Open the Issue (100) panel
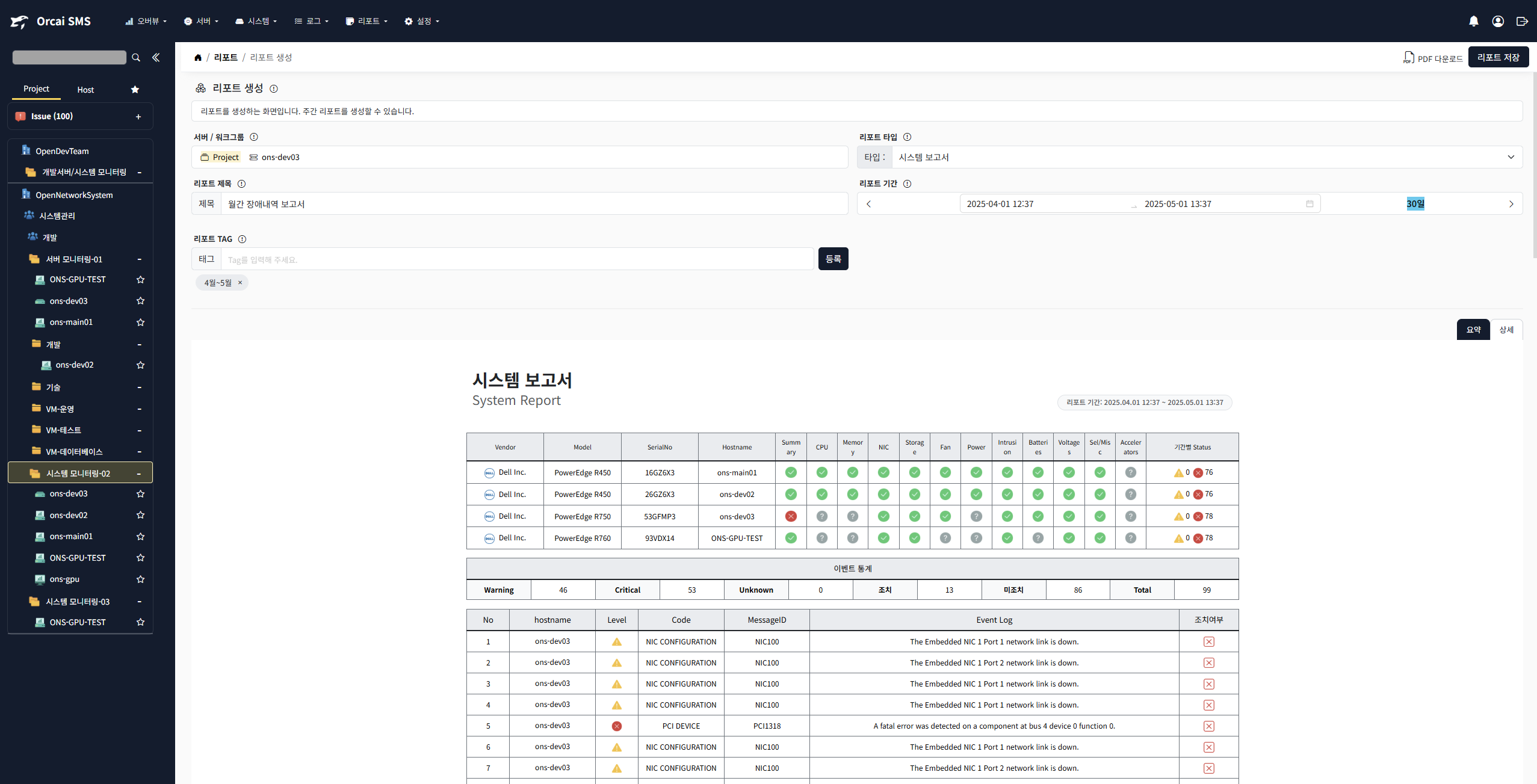The height and width of the screenshot is (784, 1537). click(x=80, y=117)
